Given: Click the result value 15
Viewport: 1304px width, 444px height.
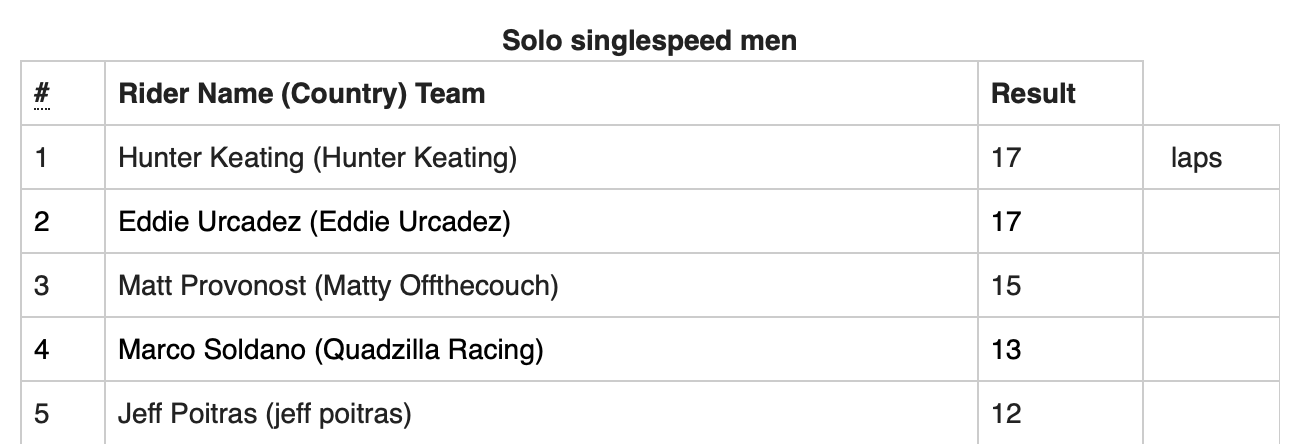Looking at the screenshot, I should (x=1006, y=286).
